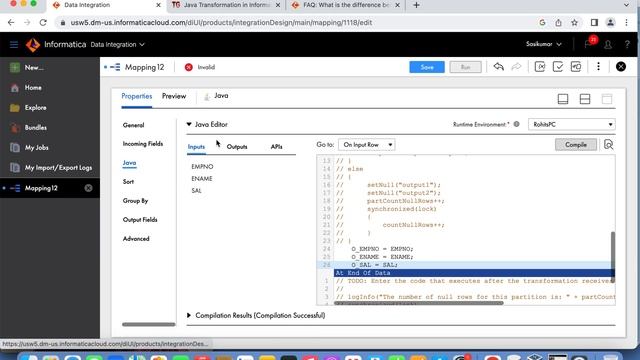Open the Incoming Fields section
Image resolution: width=640 pixels, height=360 pixels.
click(x=143, y=144)
